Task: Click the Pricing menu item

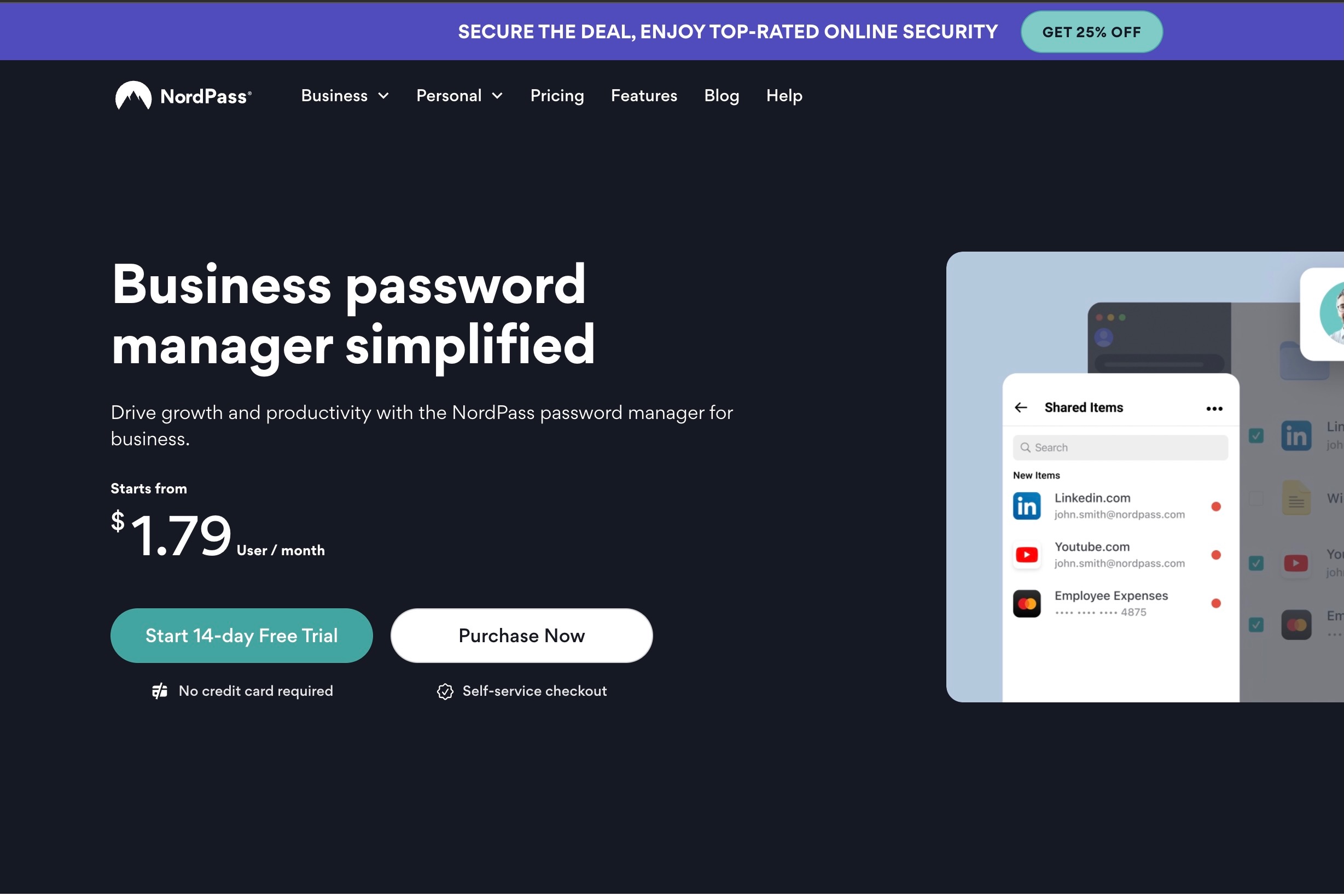Action: point(557,95)
